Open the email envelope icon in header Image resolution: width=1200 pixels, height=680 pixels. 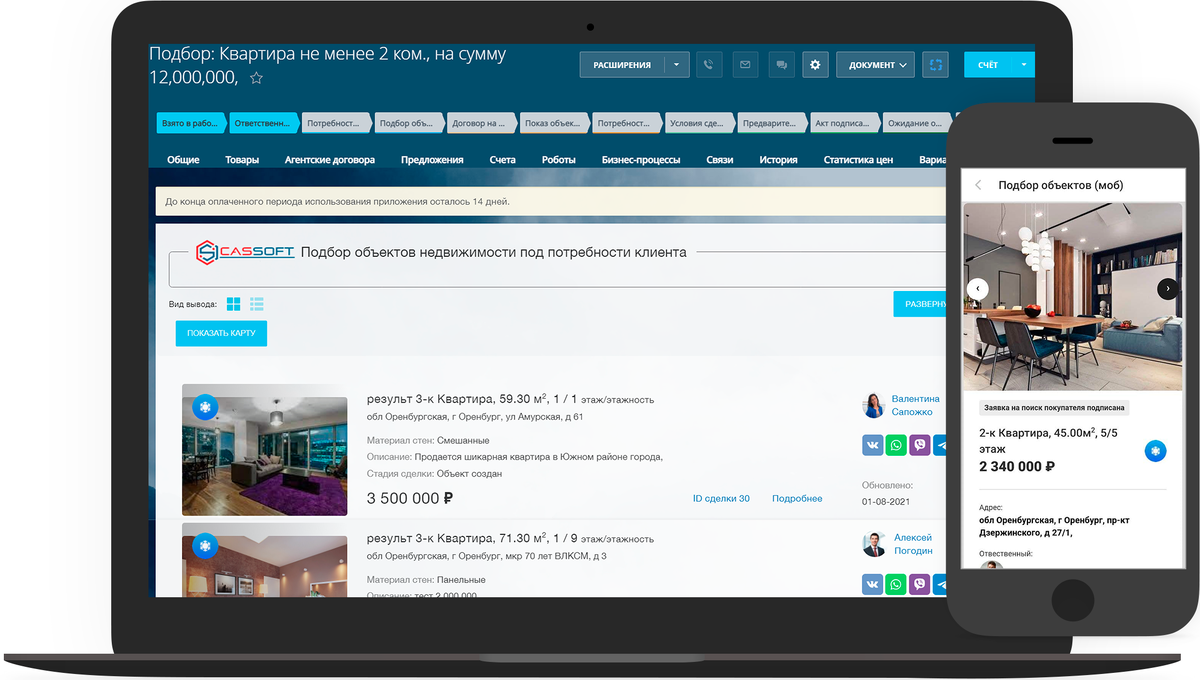[x=745, y=65]
